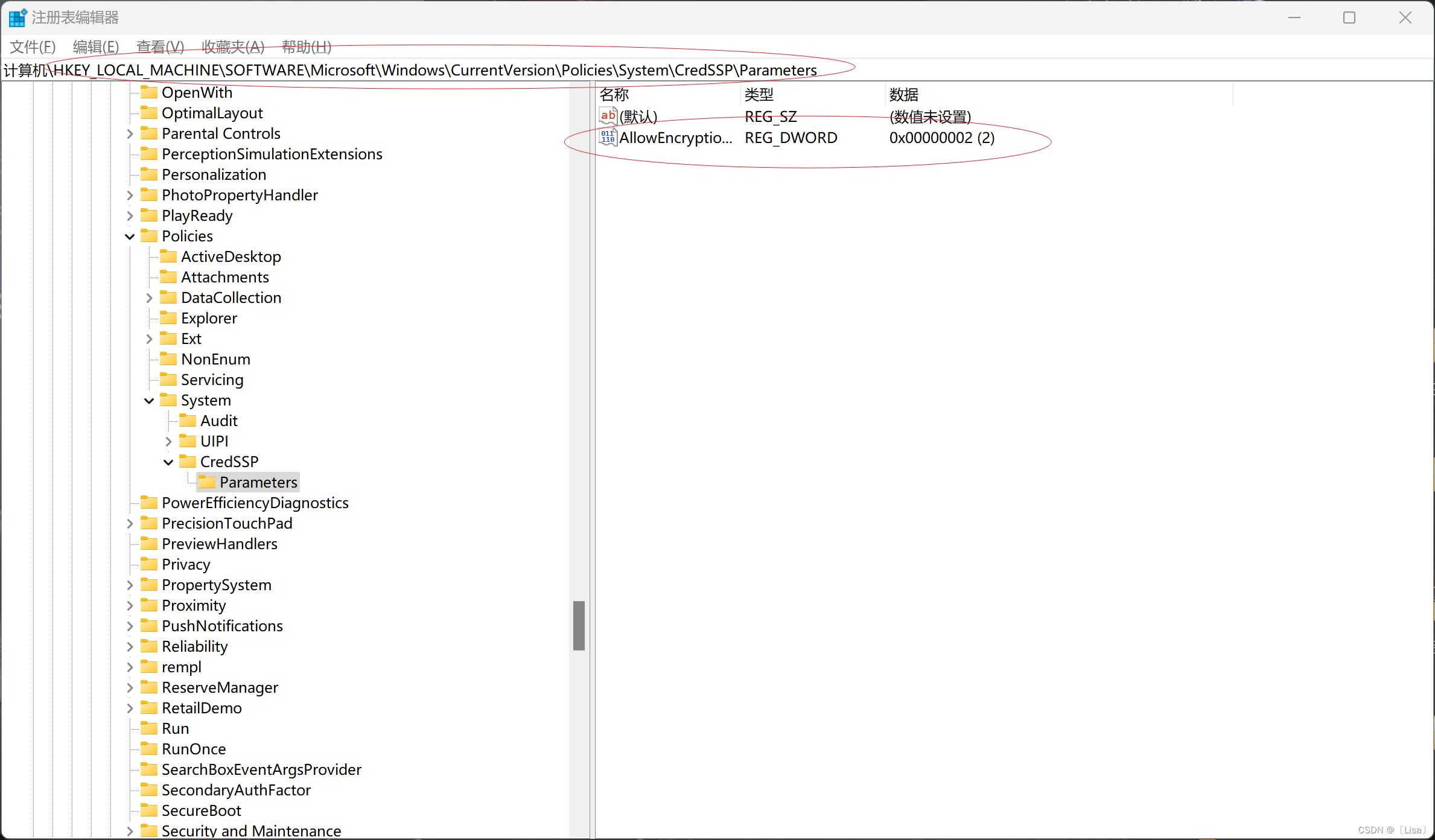The width and height of the screenshot is (1435, 840).
Task: Open the 收藏夹(A) favorites menu
Action: coord(233,46)
